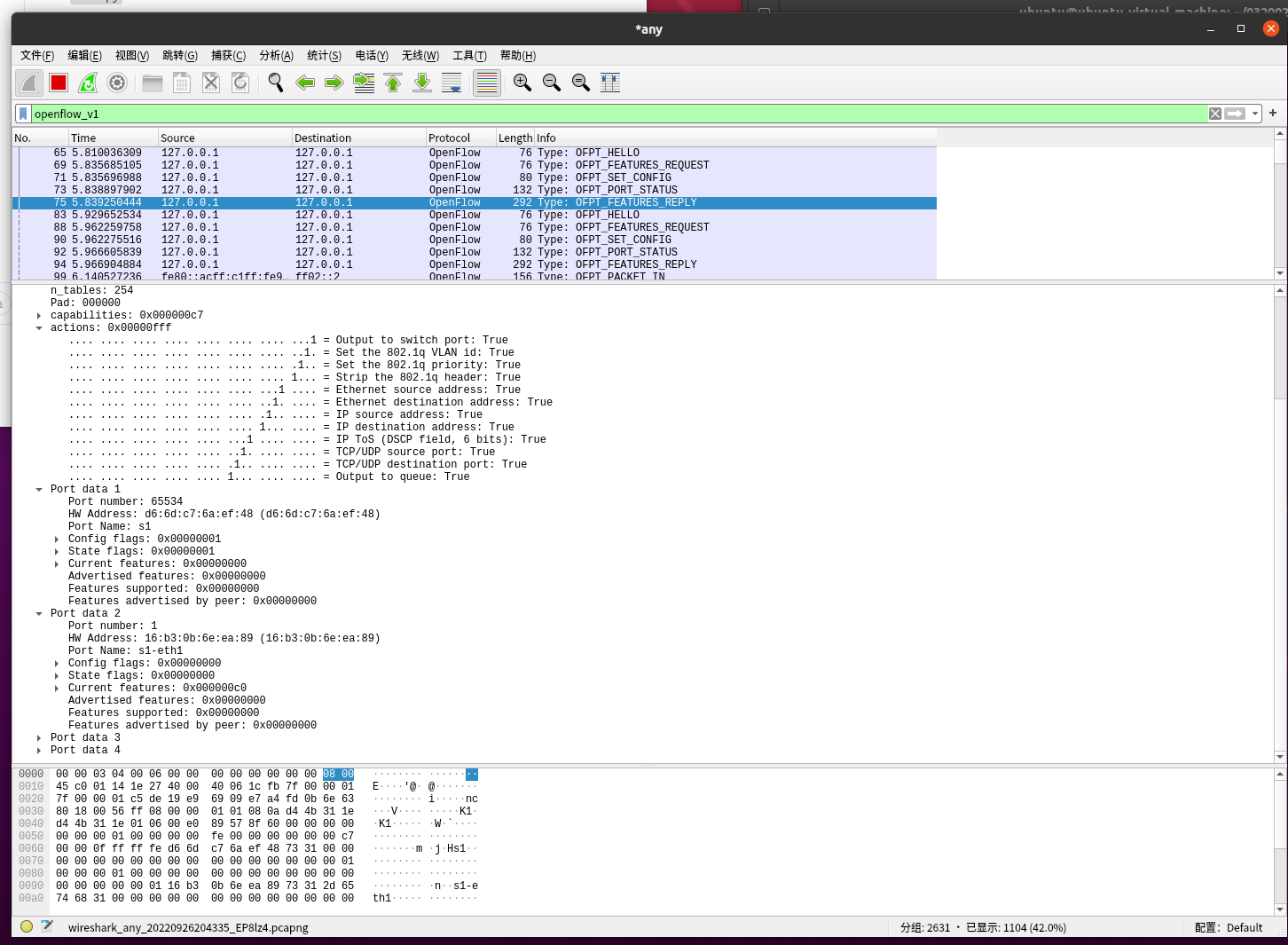Open the recent filters dropdown
The width and height of the screenshot is (1288, 945).
(1255, 114)
